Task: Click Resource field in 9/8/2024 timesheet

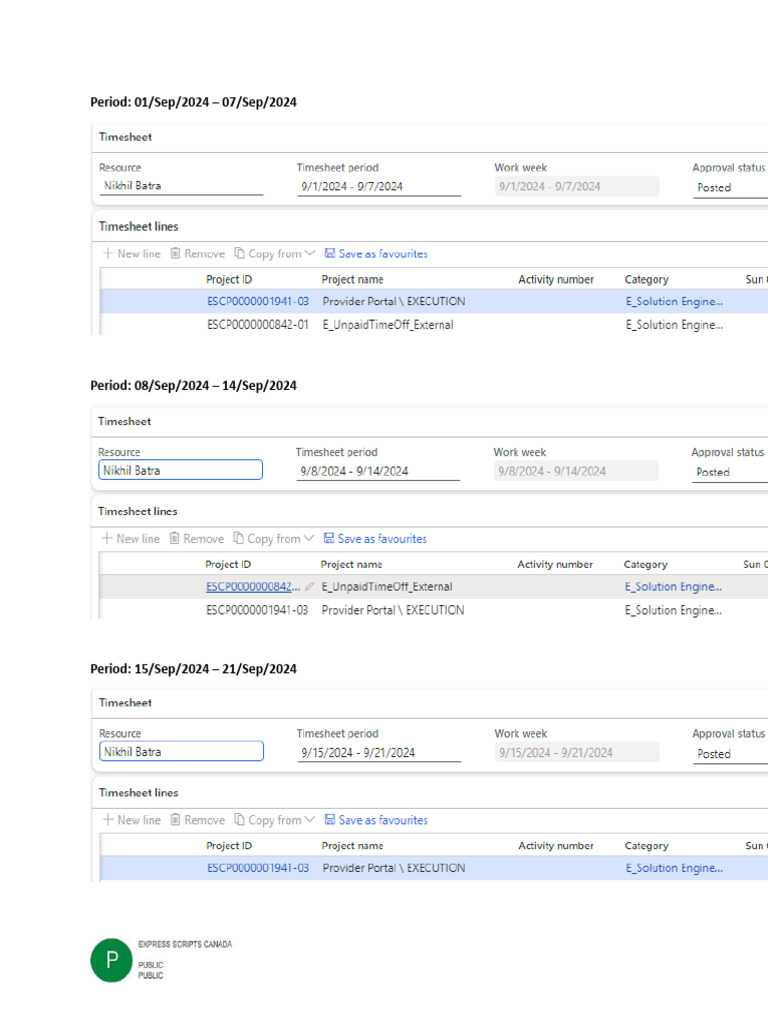Action: 180,470
